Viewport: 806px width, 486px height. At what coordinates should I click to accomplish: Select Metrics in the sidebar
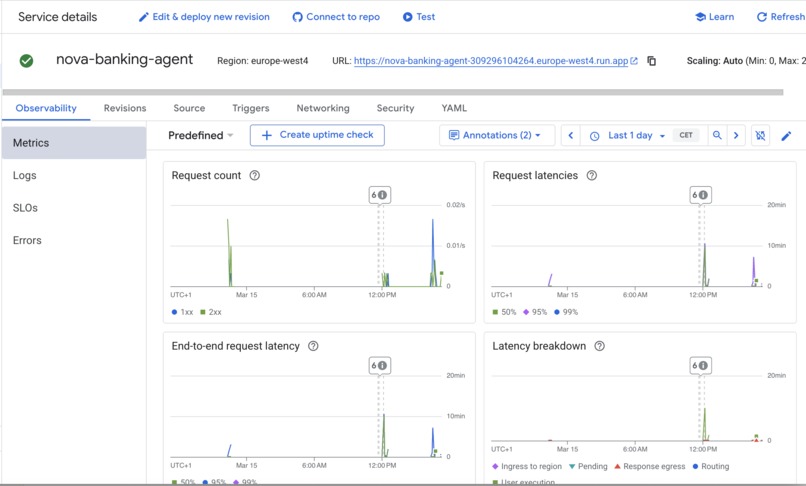pos(74,143)
